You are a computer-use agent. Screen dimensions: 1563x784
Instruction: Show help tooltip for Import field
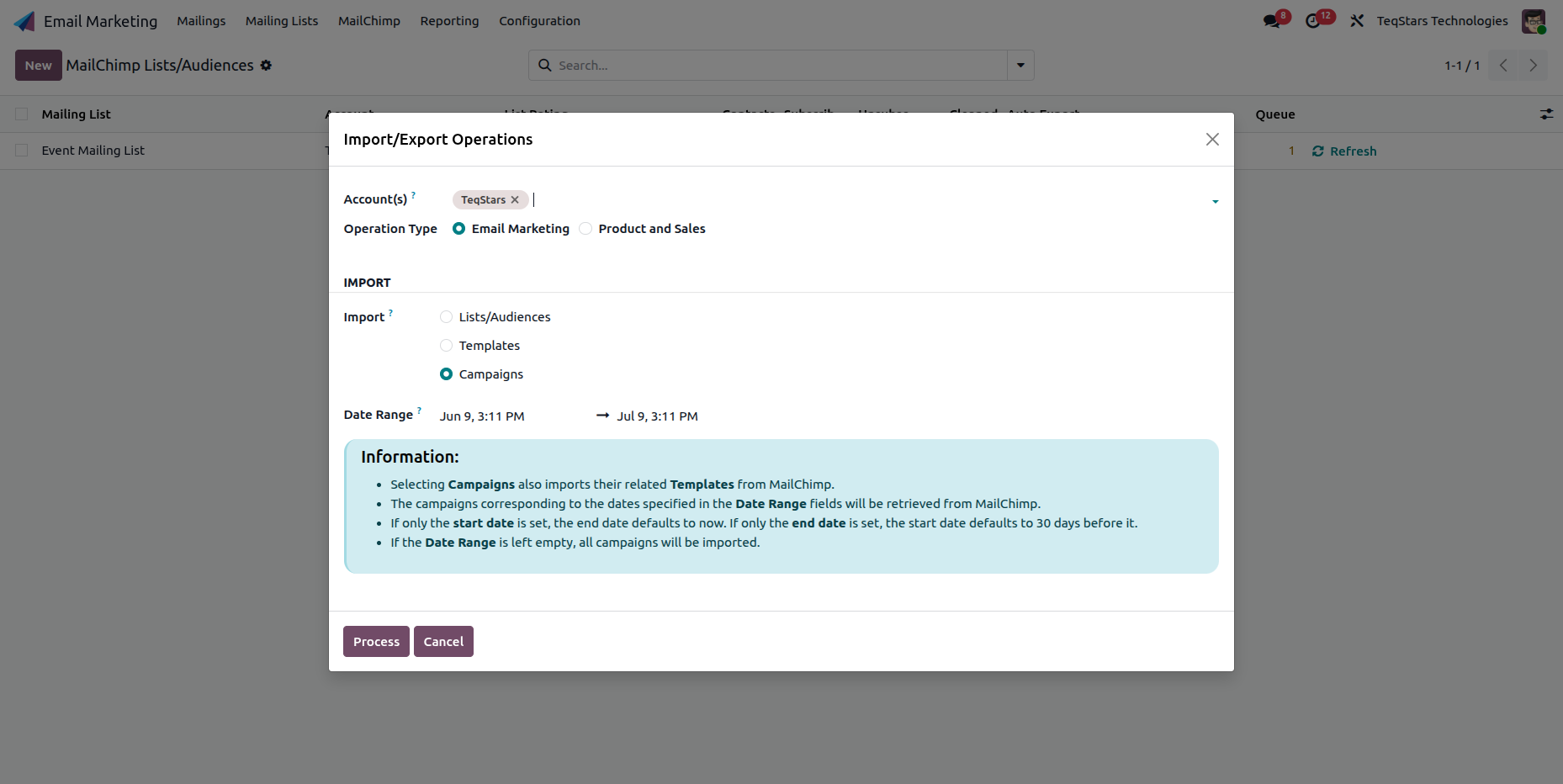tap(390, 312)
